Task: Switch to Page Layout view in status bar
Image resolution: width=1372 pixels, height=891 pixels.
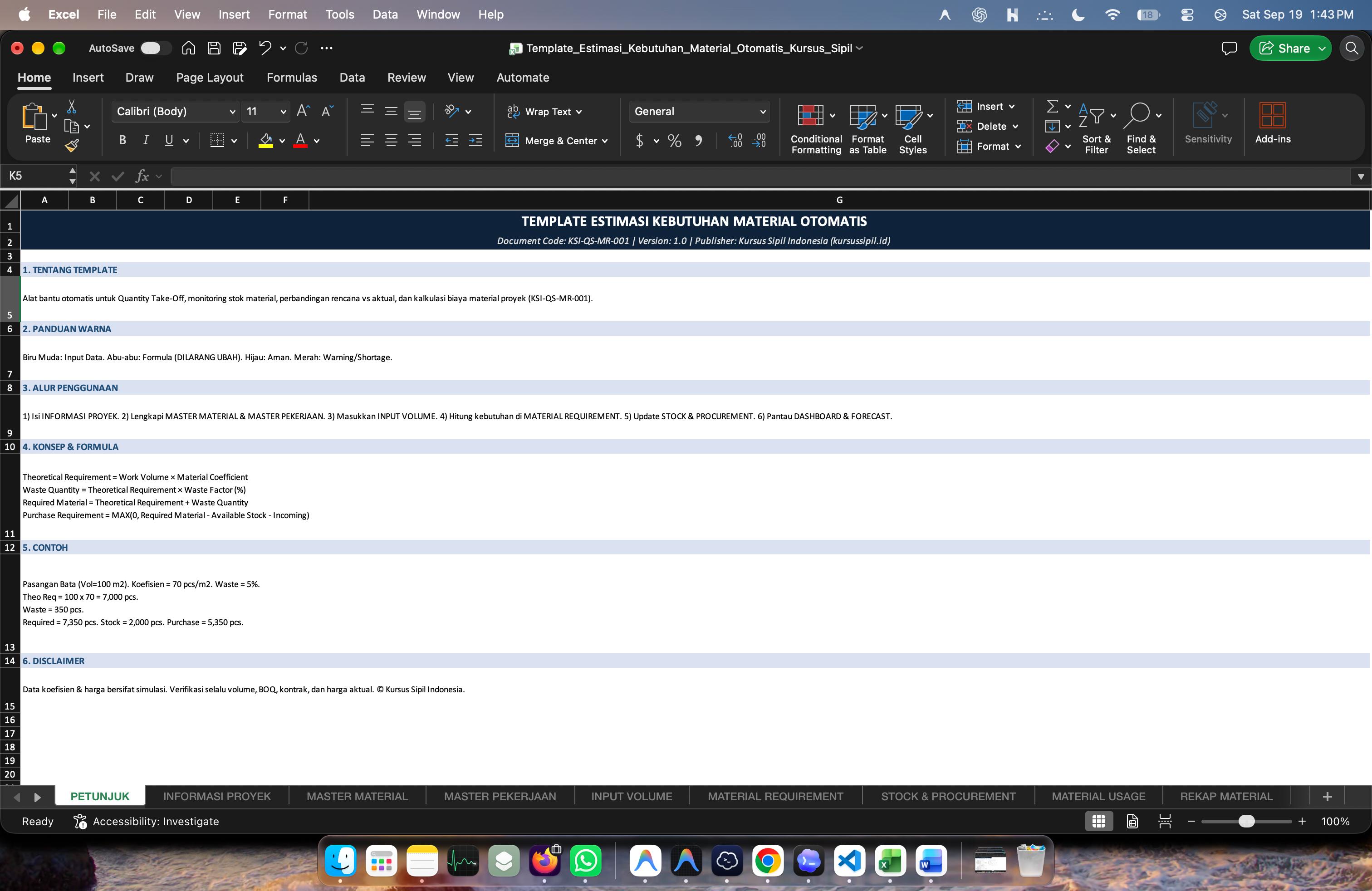Action: coord(1132,821)
